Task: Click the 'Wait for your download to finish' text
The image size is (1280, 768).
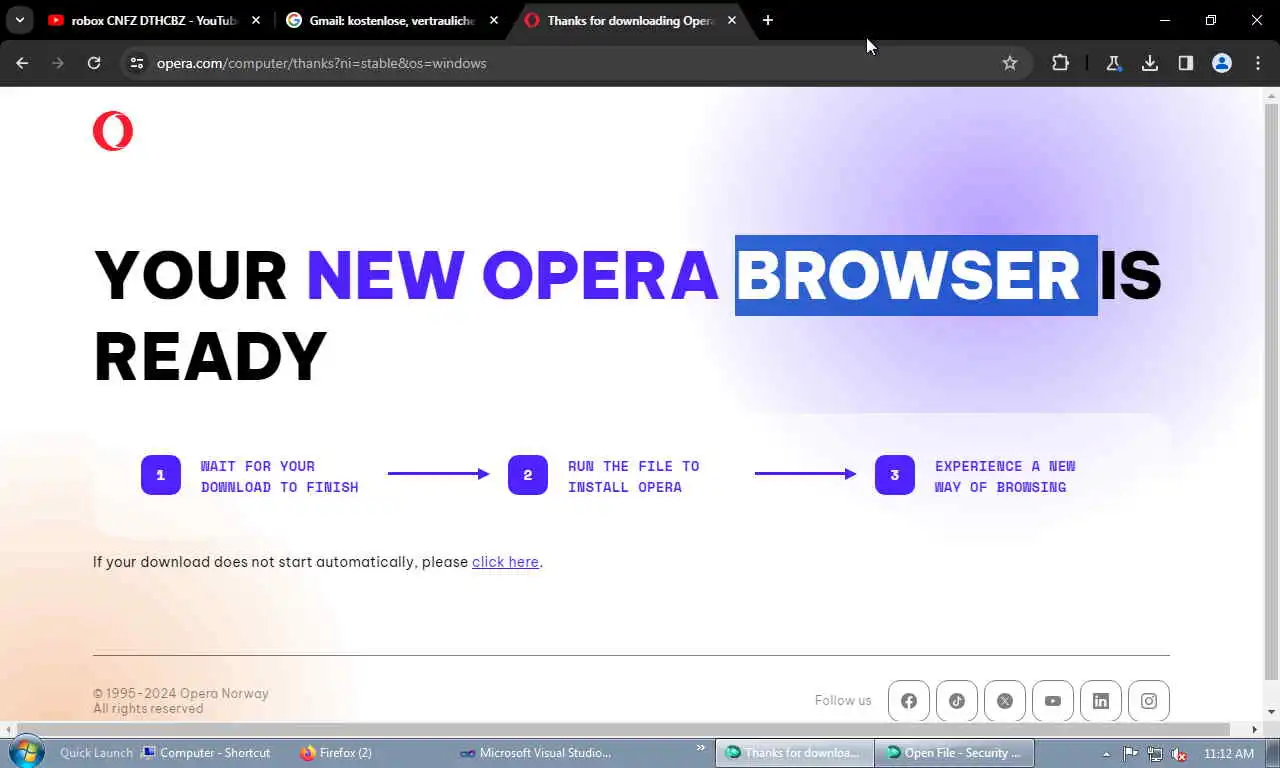Action: [279, 476]
